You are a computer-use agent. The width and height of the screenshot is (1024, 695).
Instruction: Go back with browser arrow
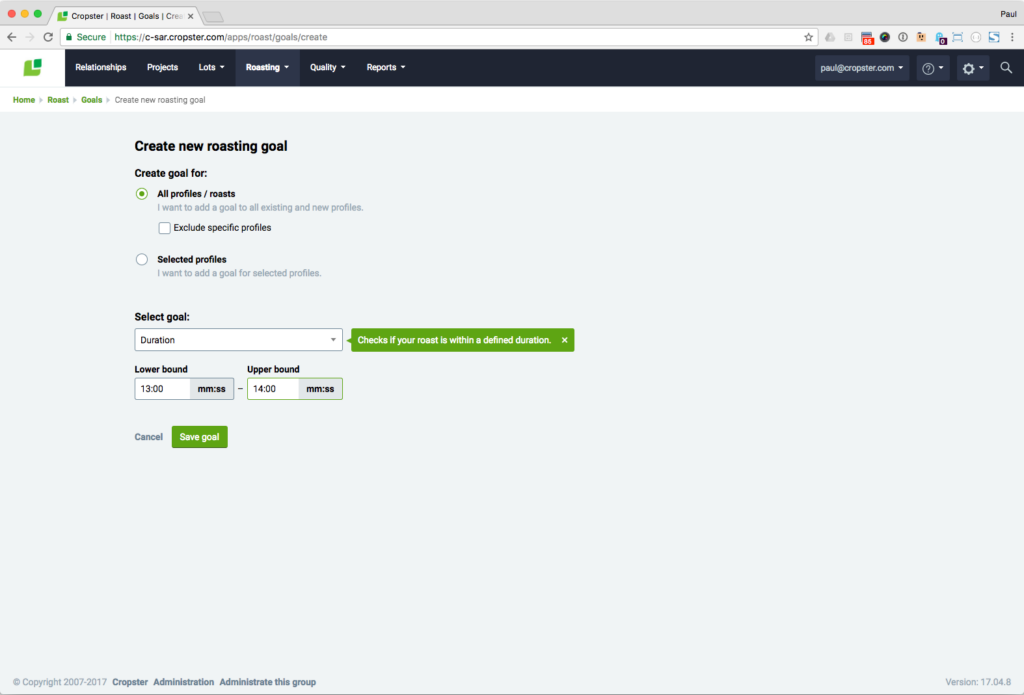[x=12, y=37]
